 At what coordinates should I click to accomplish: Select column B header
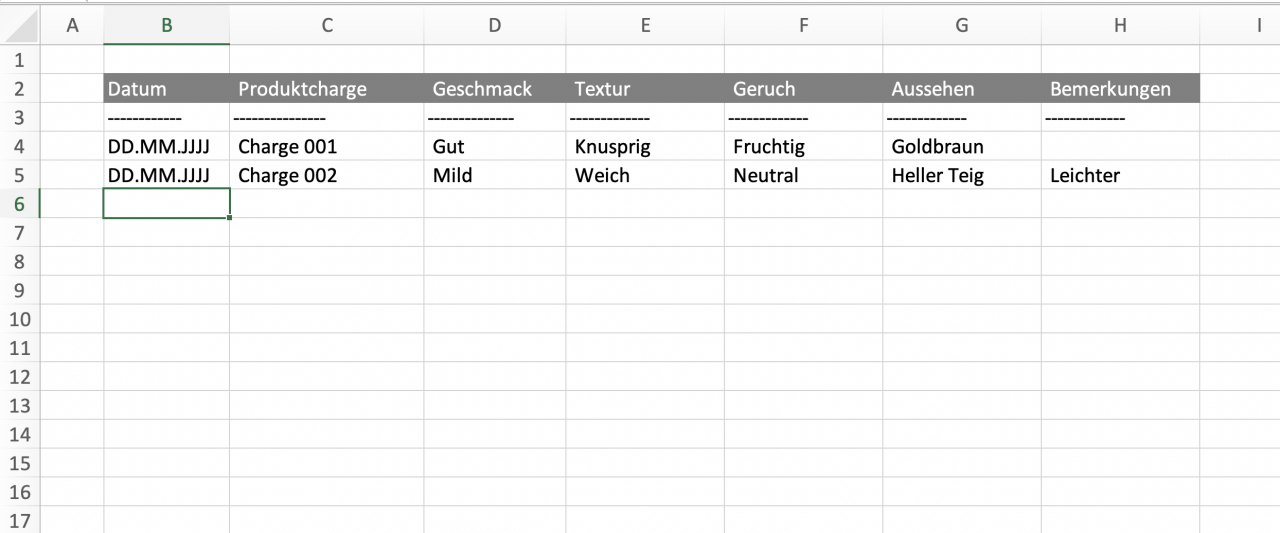166,27
